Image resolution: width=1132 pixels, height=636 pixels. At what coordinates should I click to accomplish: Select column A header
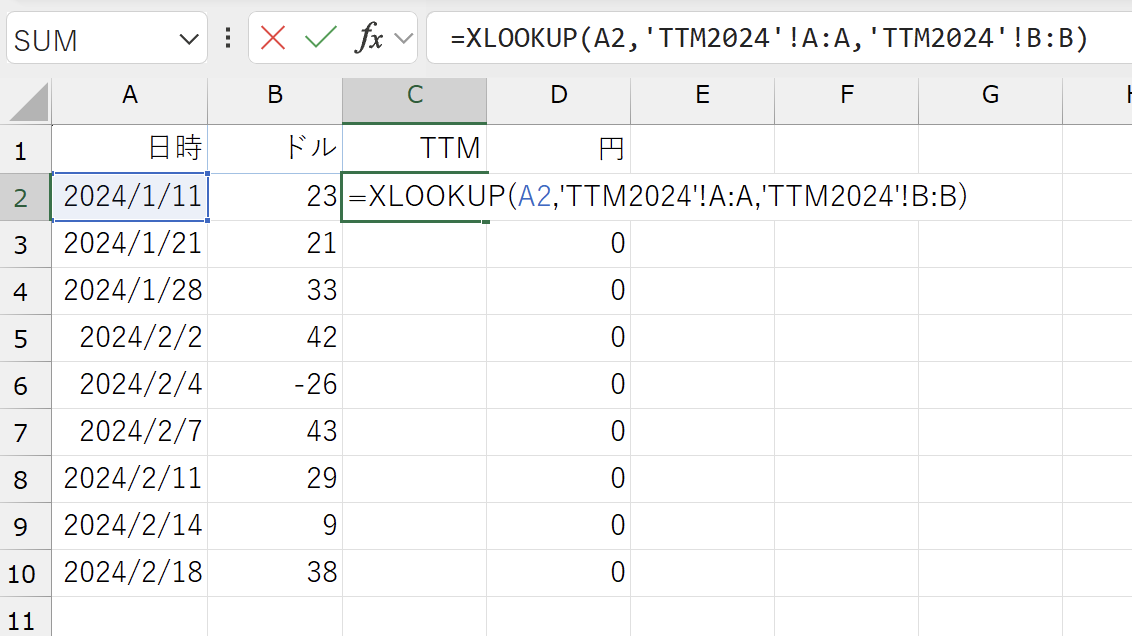coord(130,95)
